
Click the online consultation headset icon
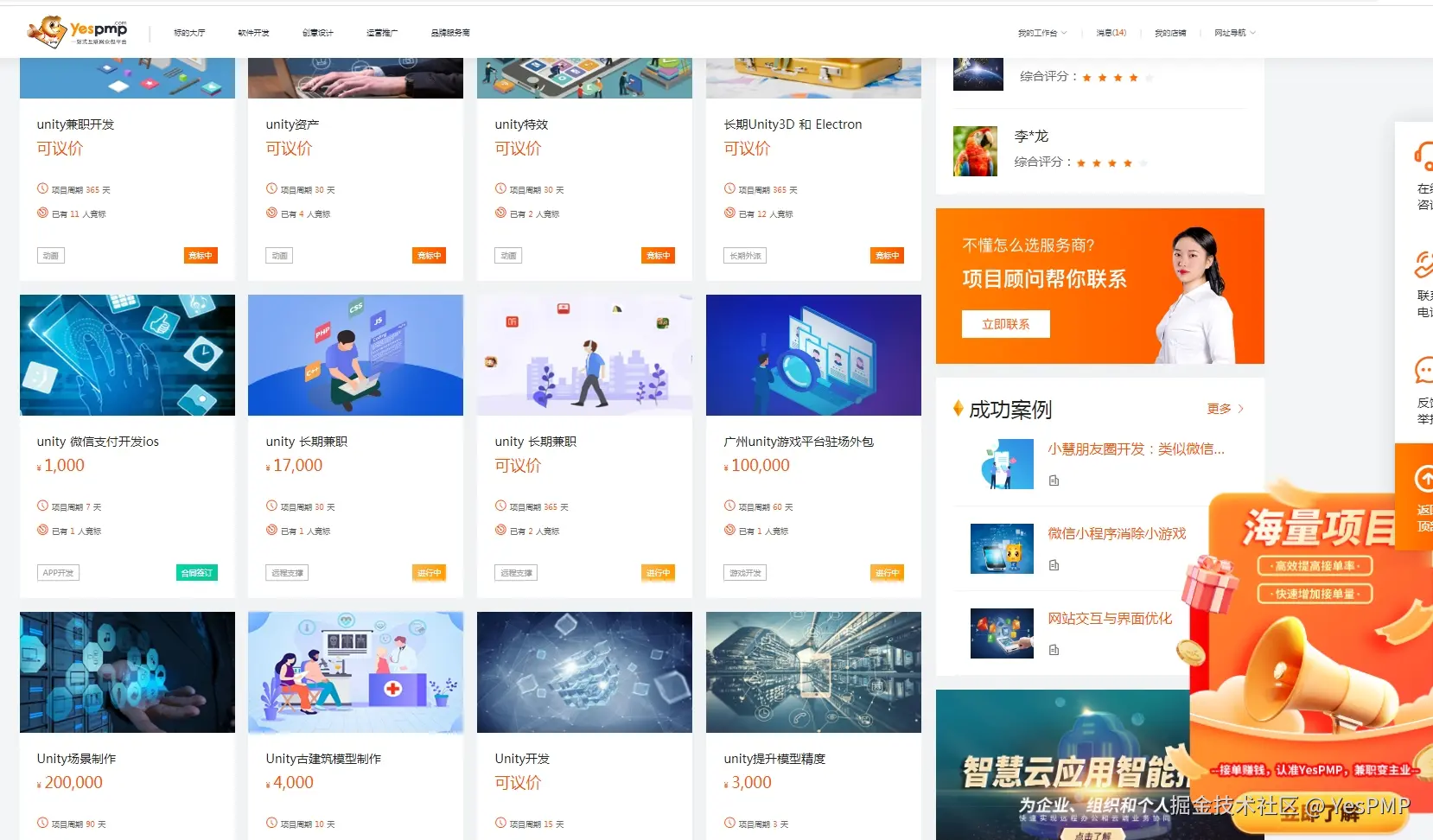click(1423, 156)
